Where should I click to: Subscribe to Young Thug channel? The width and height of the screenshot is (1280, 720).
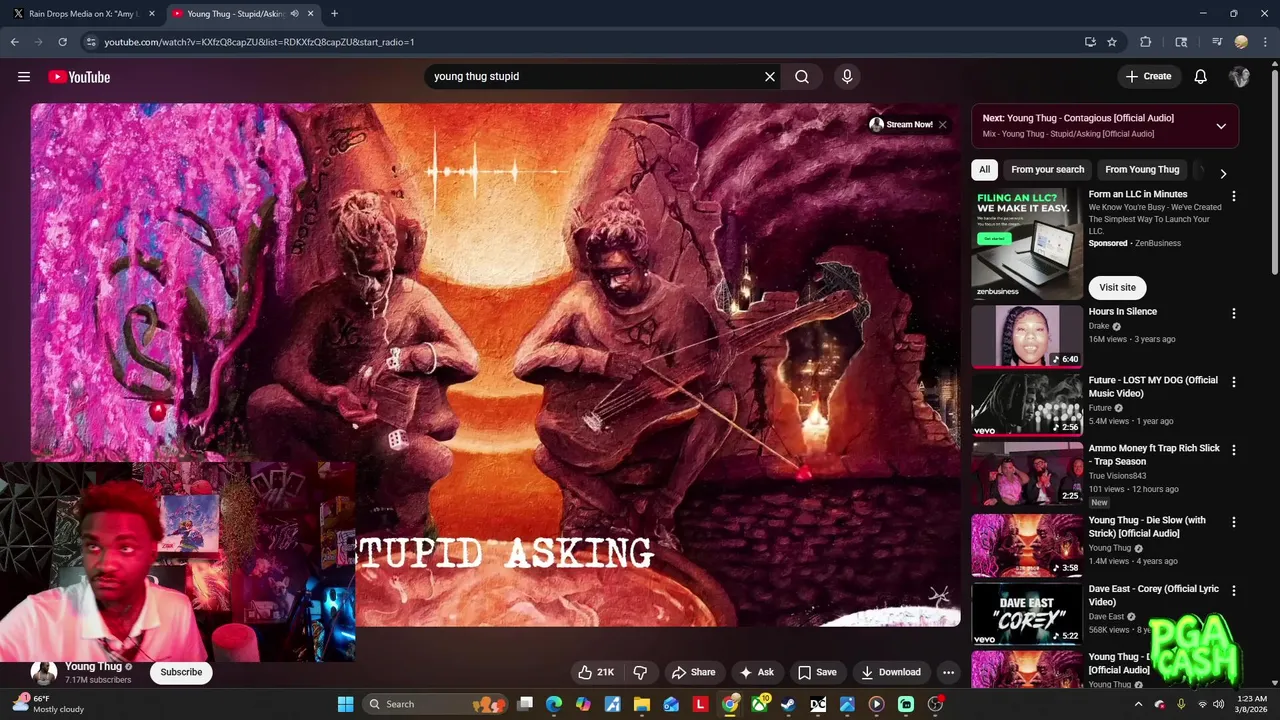click(x=181, y=672)
